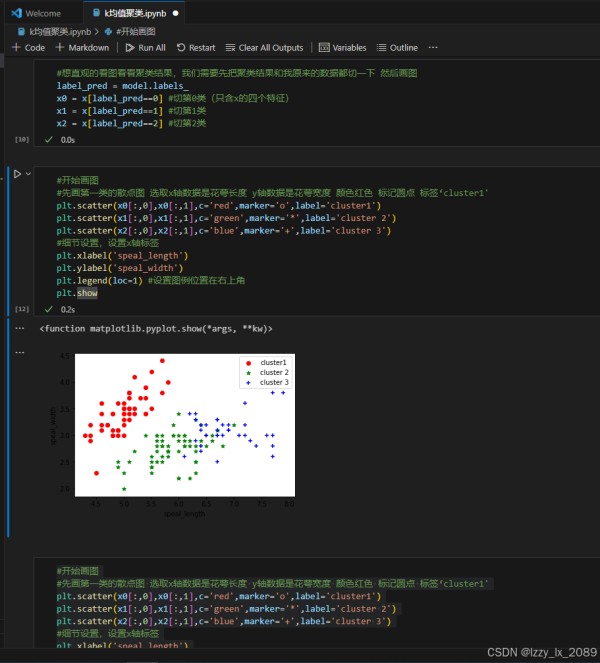Open the Variables panel
This screenshot has height=663, width=600.
[342, 48]
